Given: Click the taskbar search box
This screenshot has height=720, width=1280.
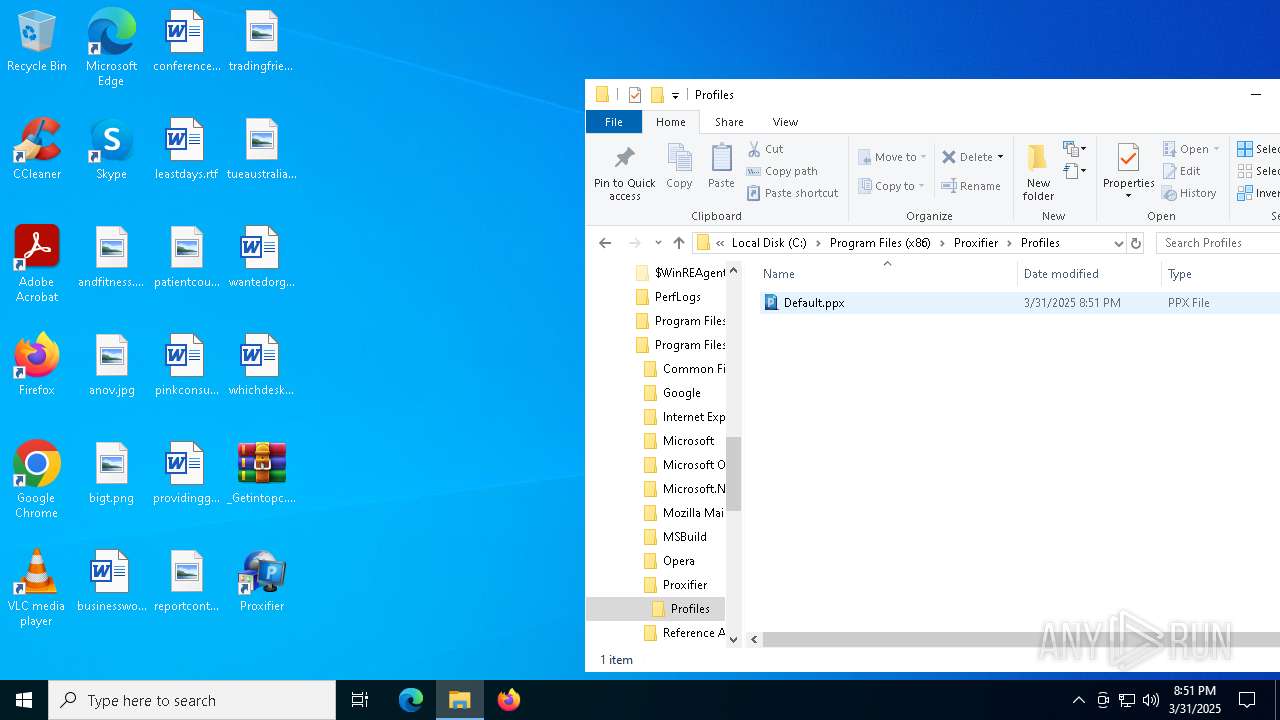Looking at the screenshot, I should tap(192, 700).
